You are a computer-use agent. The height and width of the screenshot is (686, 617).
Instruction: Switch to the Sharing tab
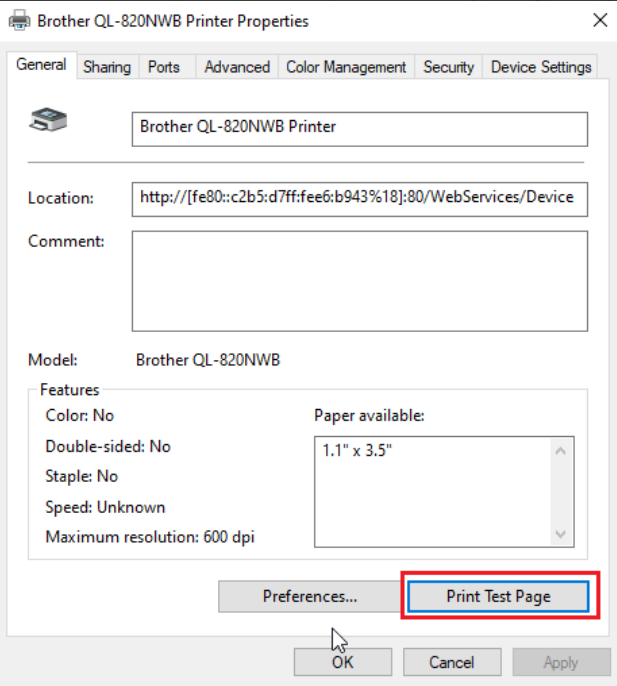(107, 67)
